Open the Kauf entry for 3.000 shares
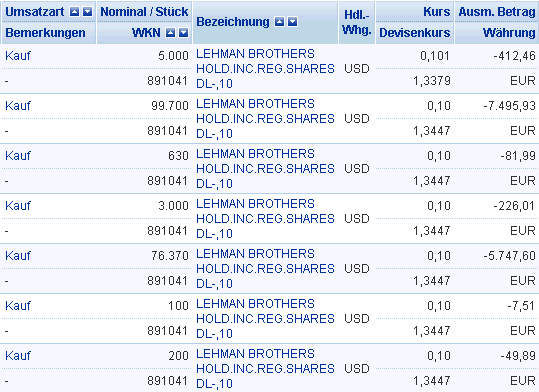539x392 pixels. 18,206
